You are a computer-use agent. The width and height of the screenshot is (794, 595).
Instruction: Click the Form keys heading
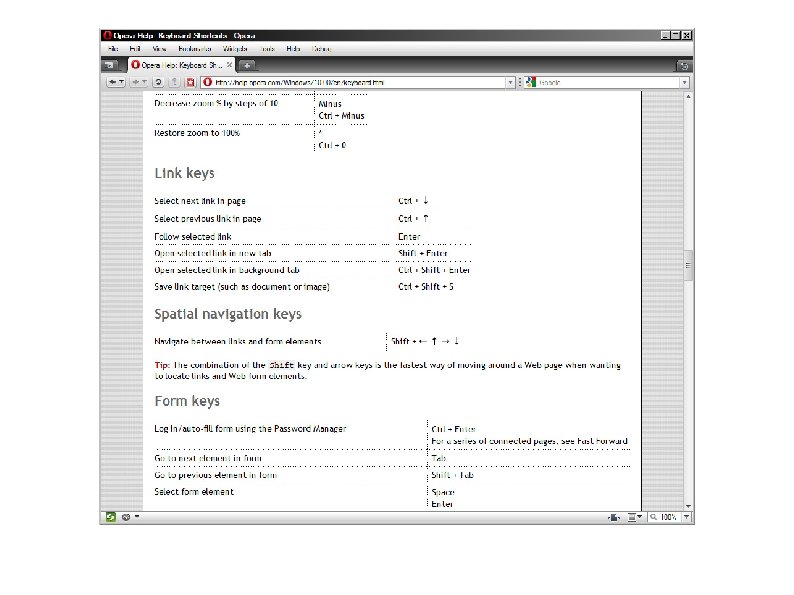click(187, 401)
